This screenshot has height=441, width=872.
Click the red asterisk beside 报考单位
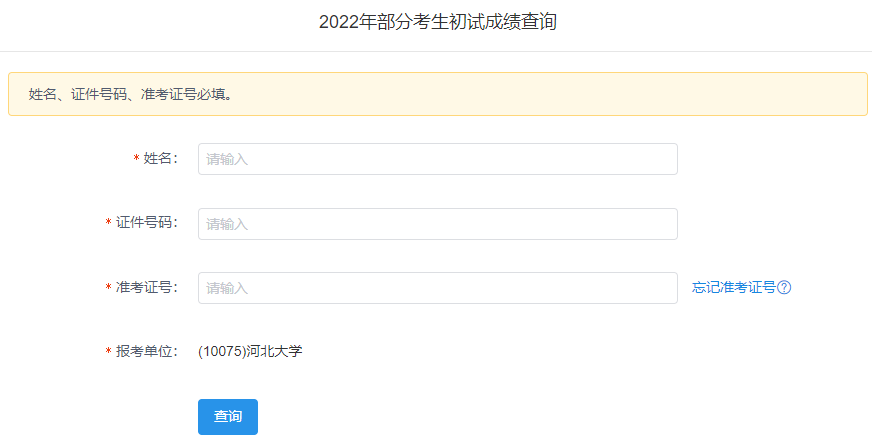pos(108,352)
